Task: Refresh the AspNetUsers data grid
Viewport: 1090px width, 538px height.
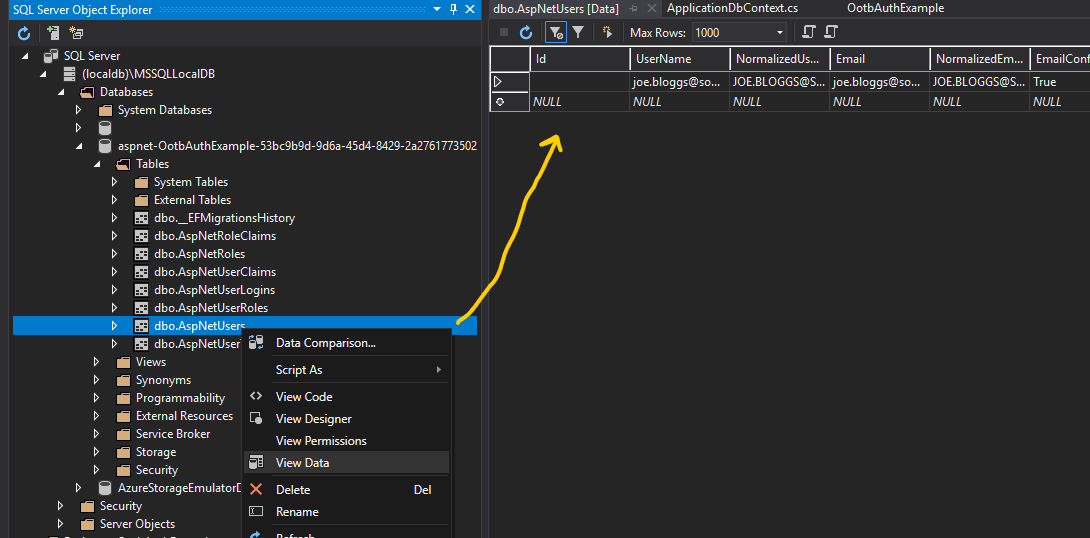Action: [526, 32]
